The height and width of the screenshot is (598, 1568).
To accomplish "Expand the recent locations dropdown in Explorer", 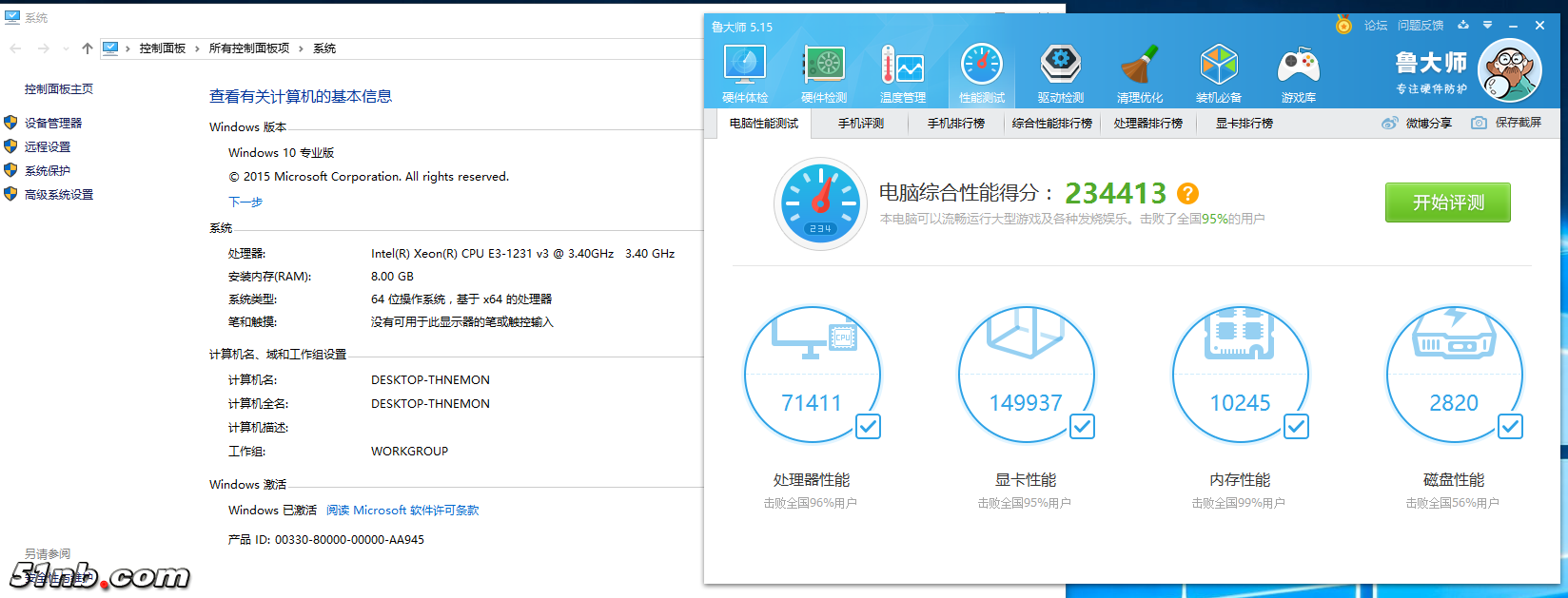I will click(66, 48).
